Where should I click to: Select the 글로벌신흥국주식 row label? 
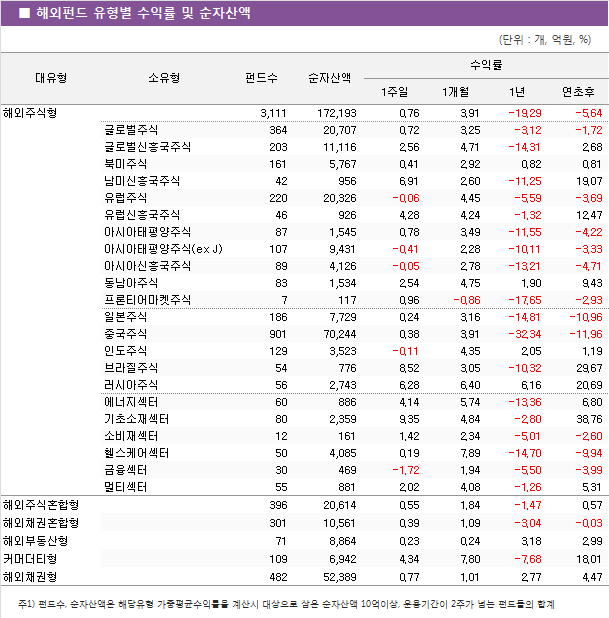[x=147, y=147]
